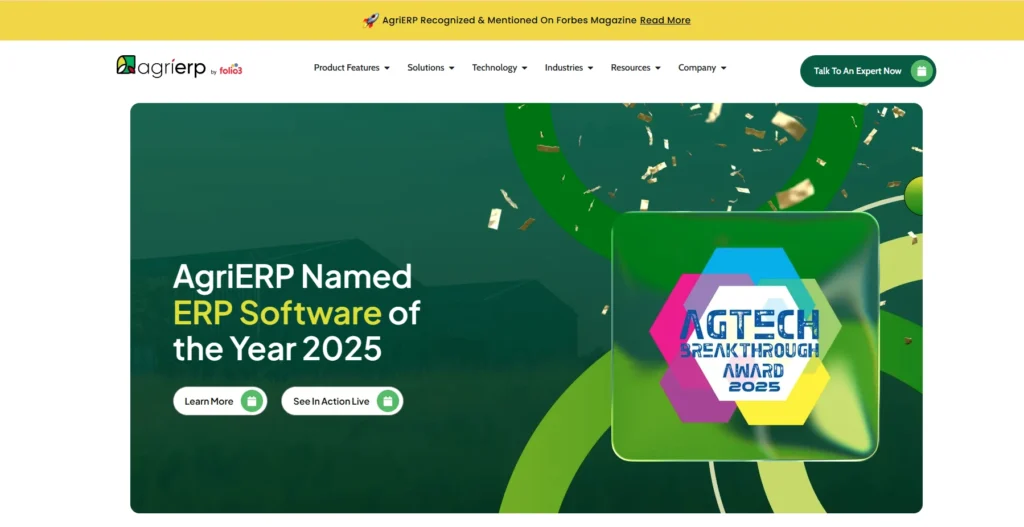Follow the Read More link about Forbes

[x=665, y=20]
